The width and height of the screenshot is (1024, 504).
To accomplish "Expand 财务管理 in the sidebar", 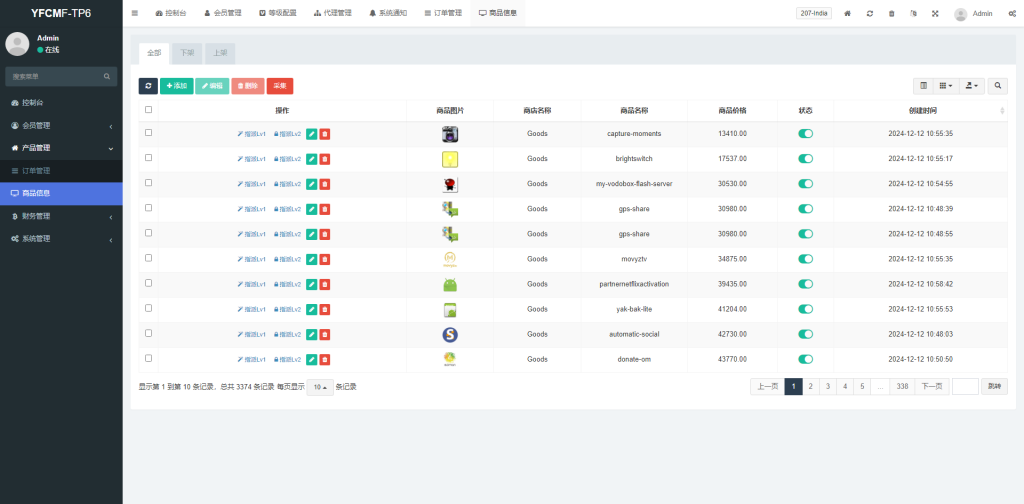I will click(60, 216).
